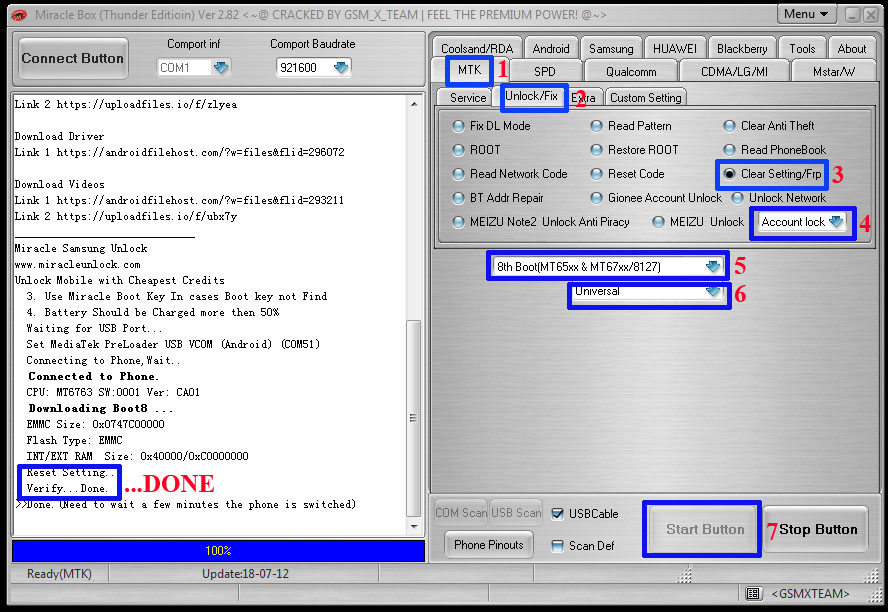Open the About tab

[851, 49]
